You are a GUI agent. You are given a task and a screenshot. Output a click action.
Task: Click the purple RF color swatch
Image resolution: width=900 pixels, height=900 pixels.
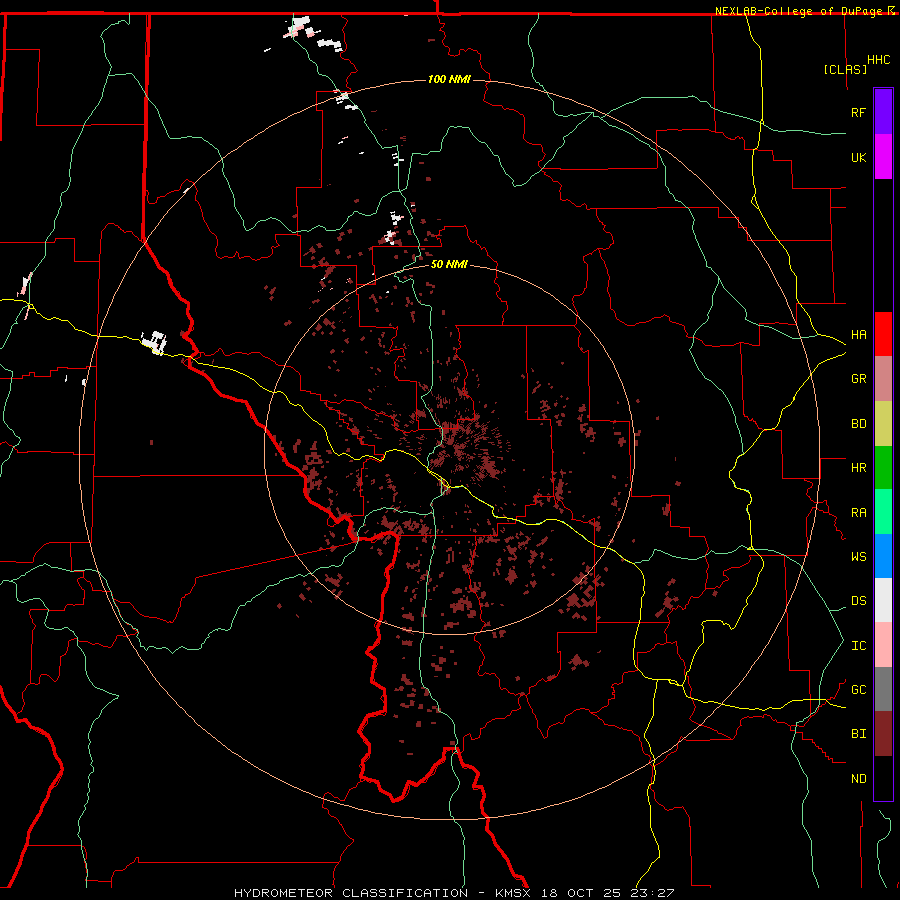[883, 112]
